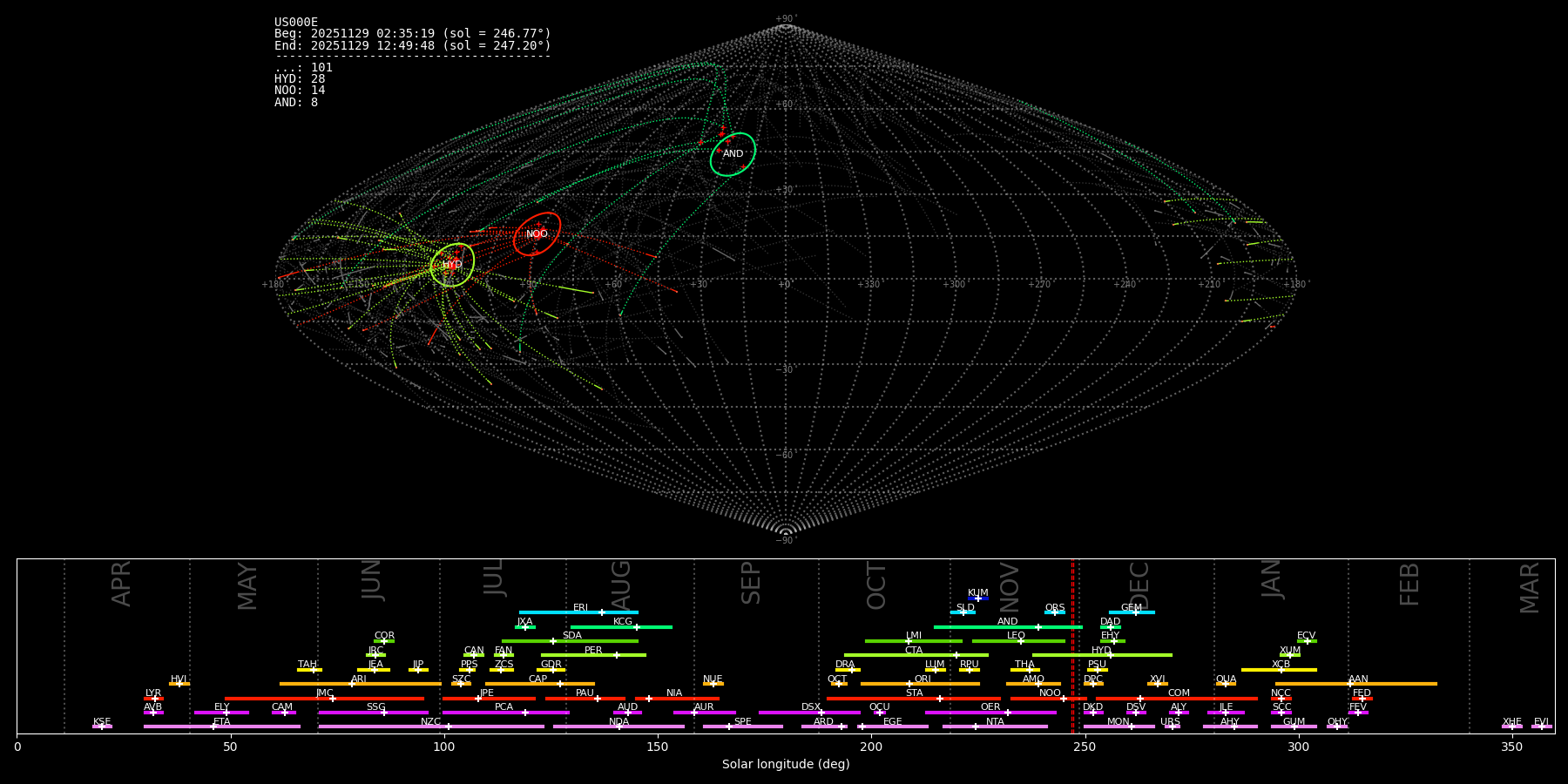Select the NIA shower label in timeline
This screenshot has height=784, width=1568.
(674, 693)
